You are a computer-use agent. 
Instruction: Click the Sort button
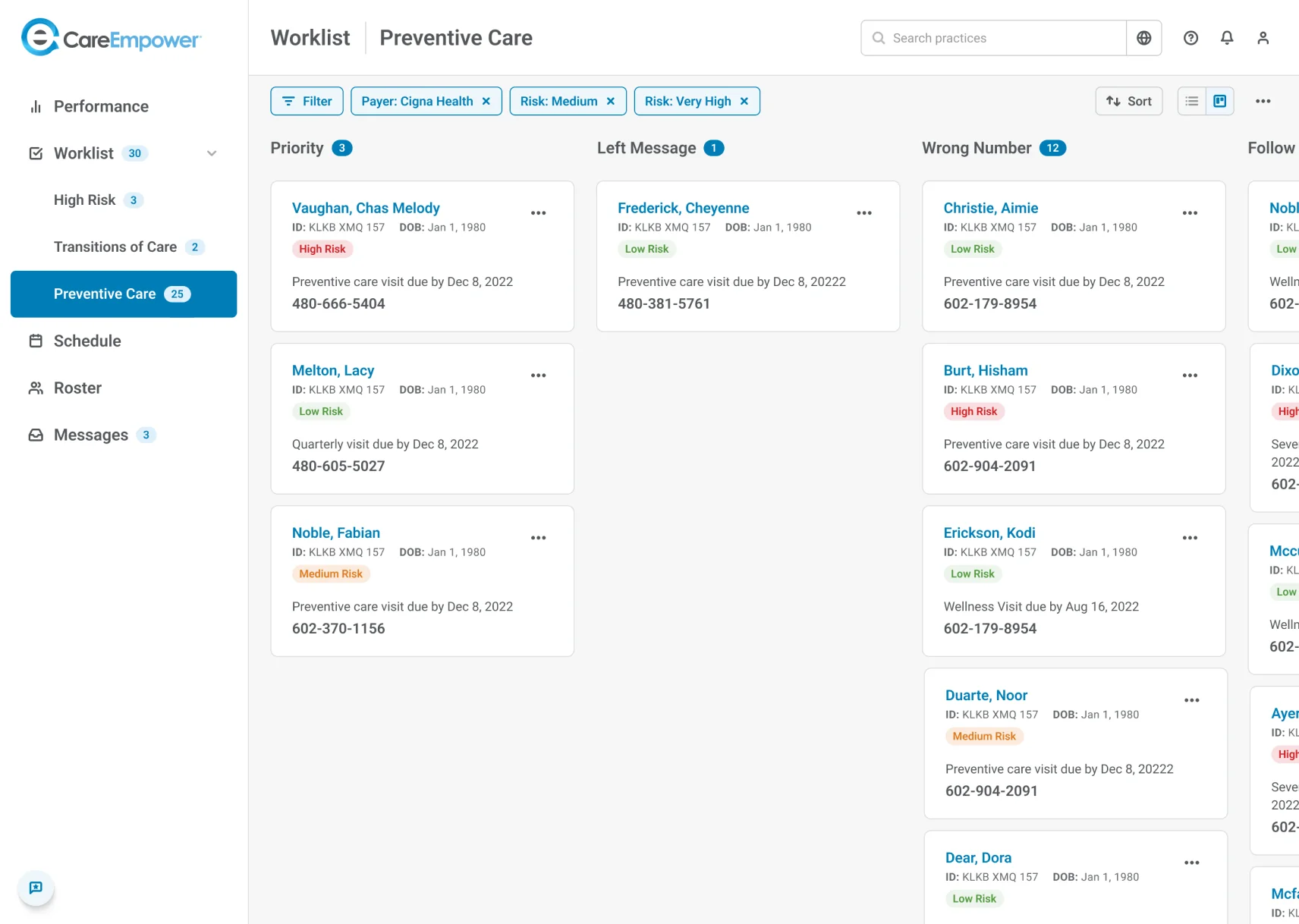1129,100
